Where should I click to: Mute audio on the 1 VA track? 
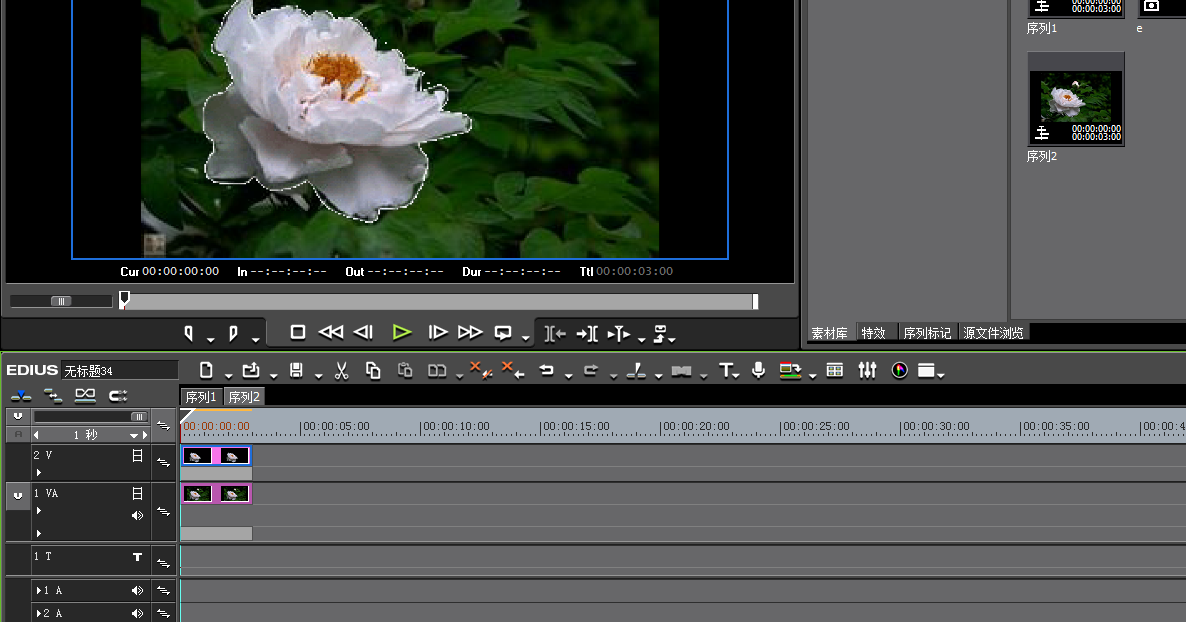coord(138,516)
